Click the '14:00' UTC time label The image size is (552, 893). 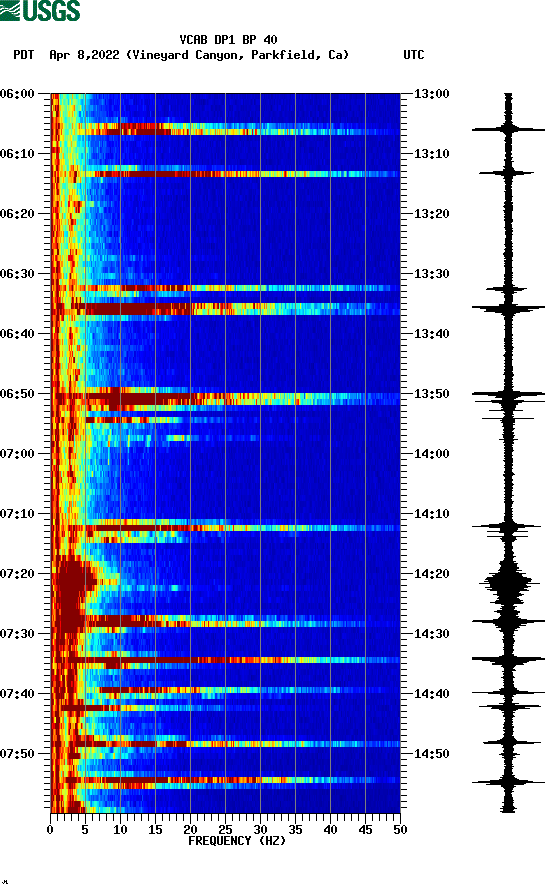[x=431, y=454]
